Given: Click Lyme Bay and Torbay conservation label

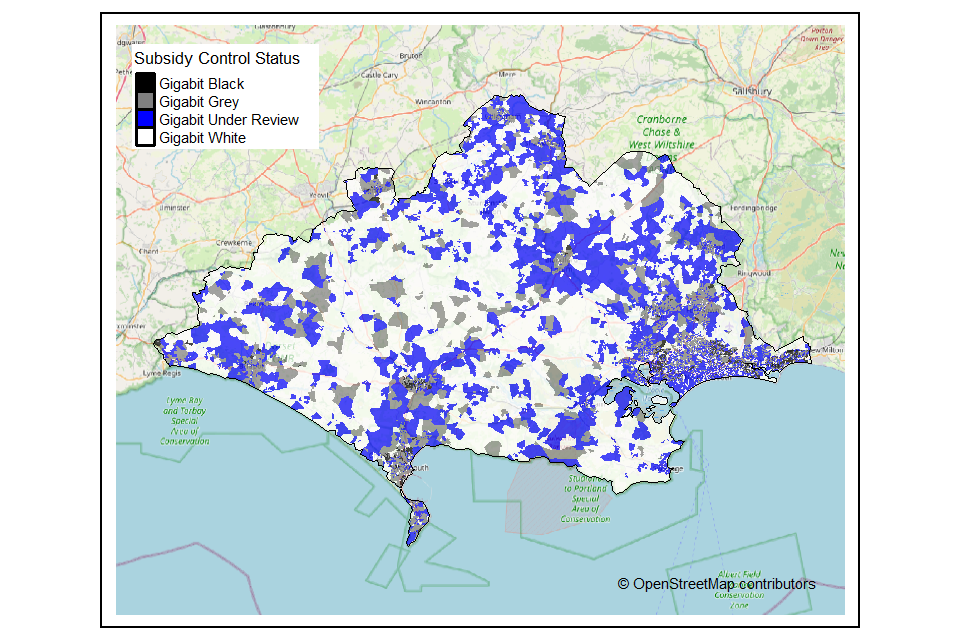Looking at the screenshot, I should pyautogui.click(x=186, y=420).
